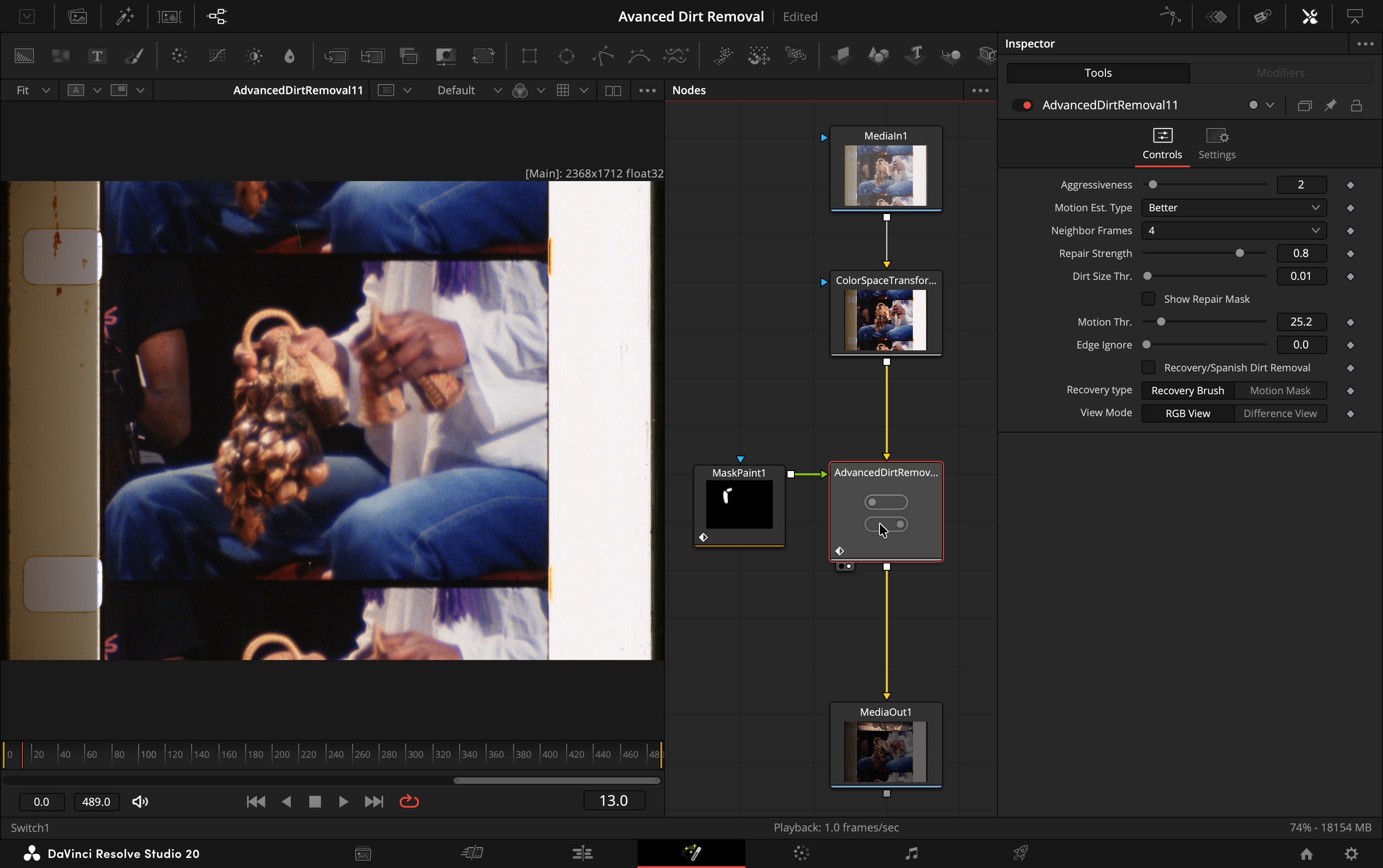
Task: Switch to the Settings tab
Action: (x=1217, y=144)
